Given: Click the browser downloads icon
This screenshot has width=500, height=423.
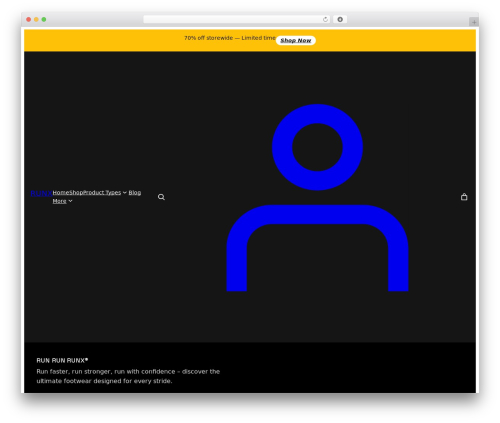Looking at the screenshot, I should tap(340, 19).
